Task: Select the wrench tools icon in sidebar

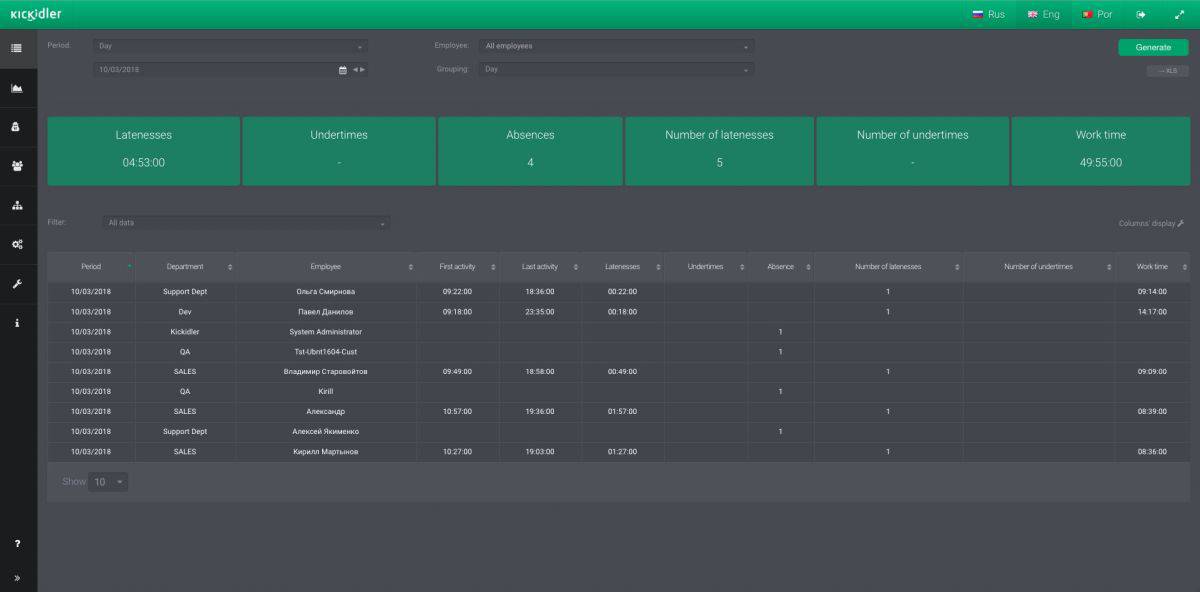Action: point(18,281)
